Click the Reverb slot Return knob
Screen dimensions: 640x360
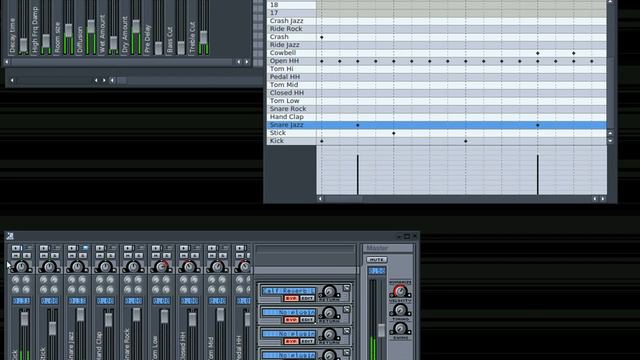(329, 292)
